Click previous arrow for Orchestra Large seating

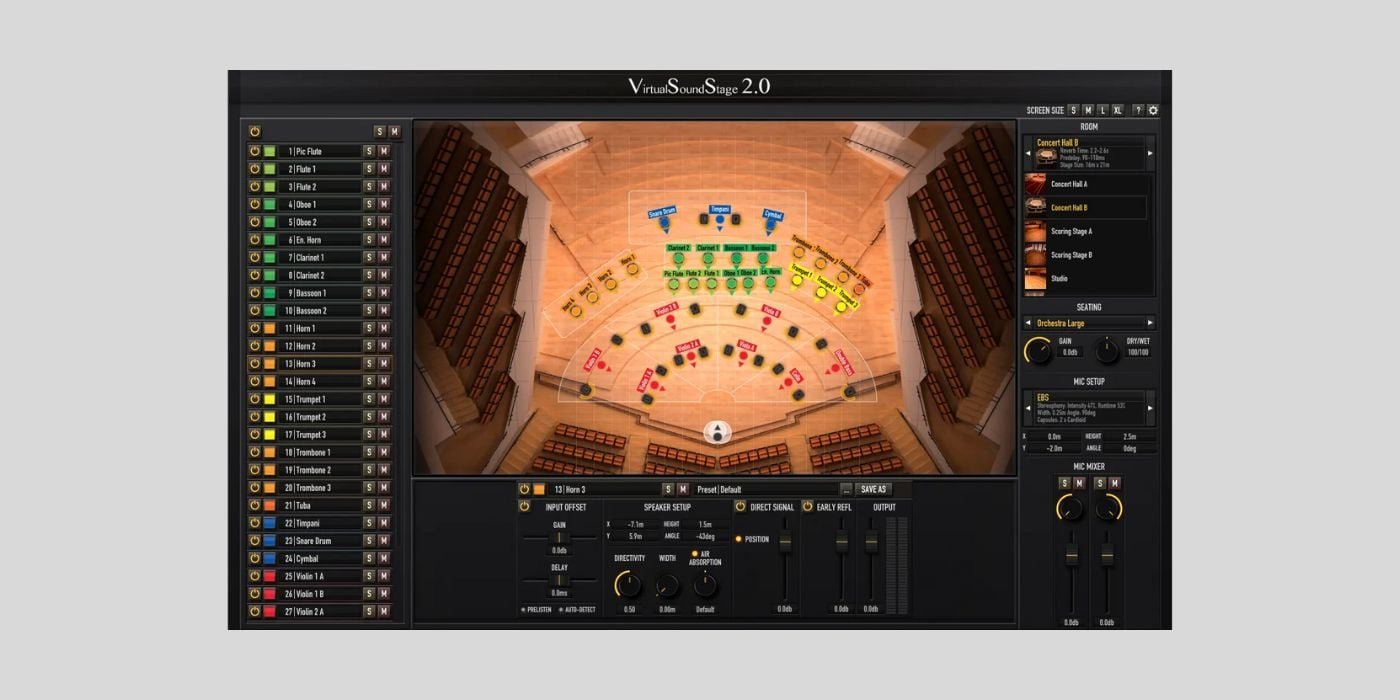(x=1028, y=323)
